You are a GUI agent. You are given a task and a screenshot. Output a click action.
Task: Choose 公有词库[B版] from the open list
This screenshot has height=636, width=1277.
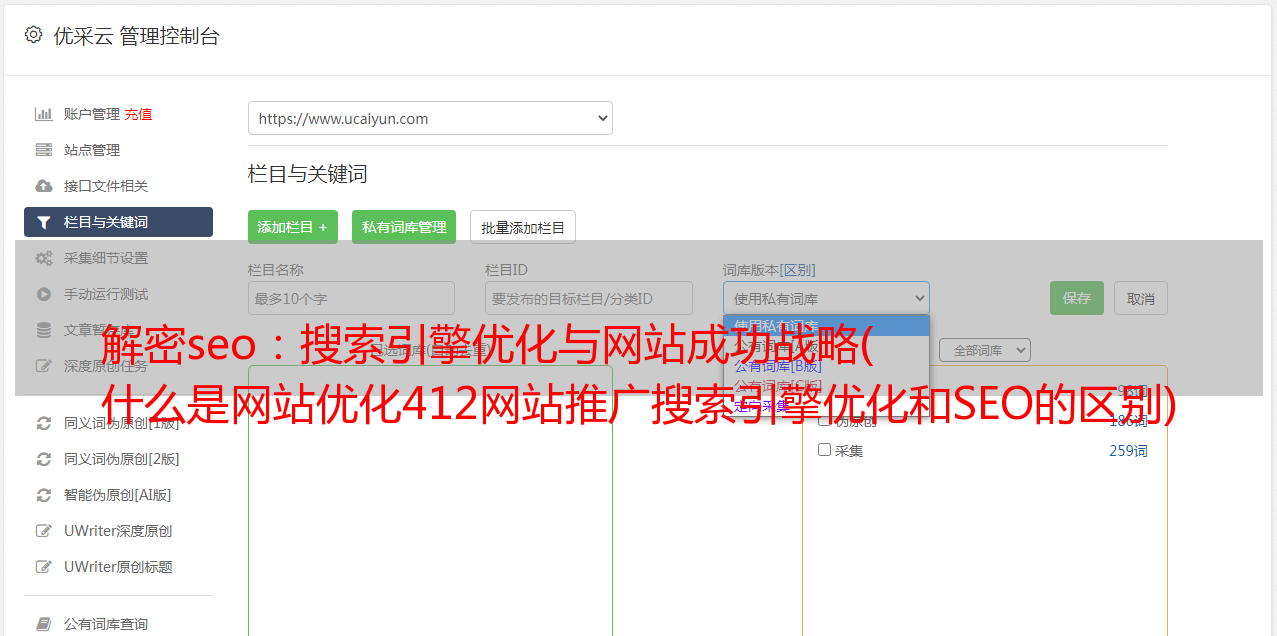tap(778, 366)
